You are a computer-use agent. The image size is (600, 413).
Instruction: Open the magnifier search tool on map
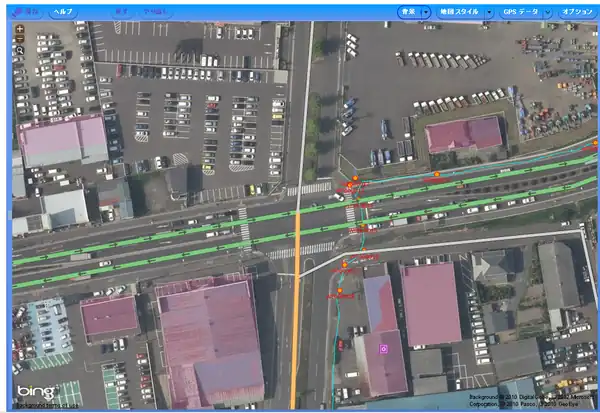(x=20, y=49)
